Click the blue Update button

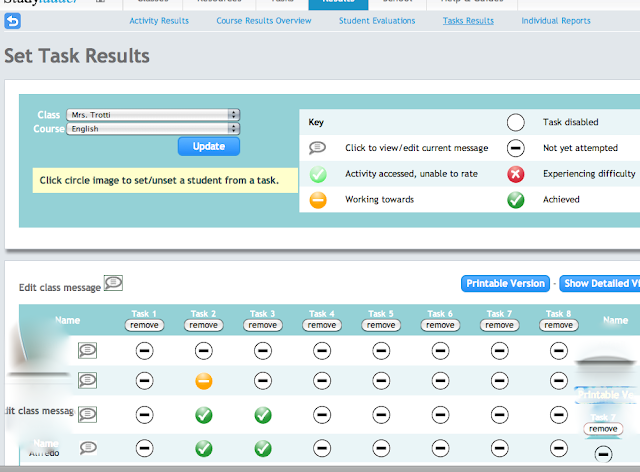(209, 146)
